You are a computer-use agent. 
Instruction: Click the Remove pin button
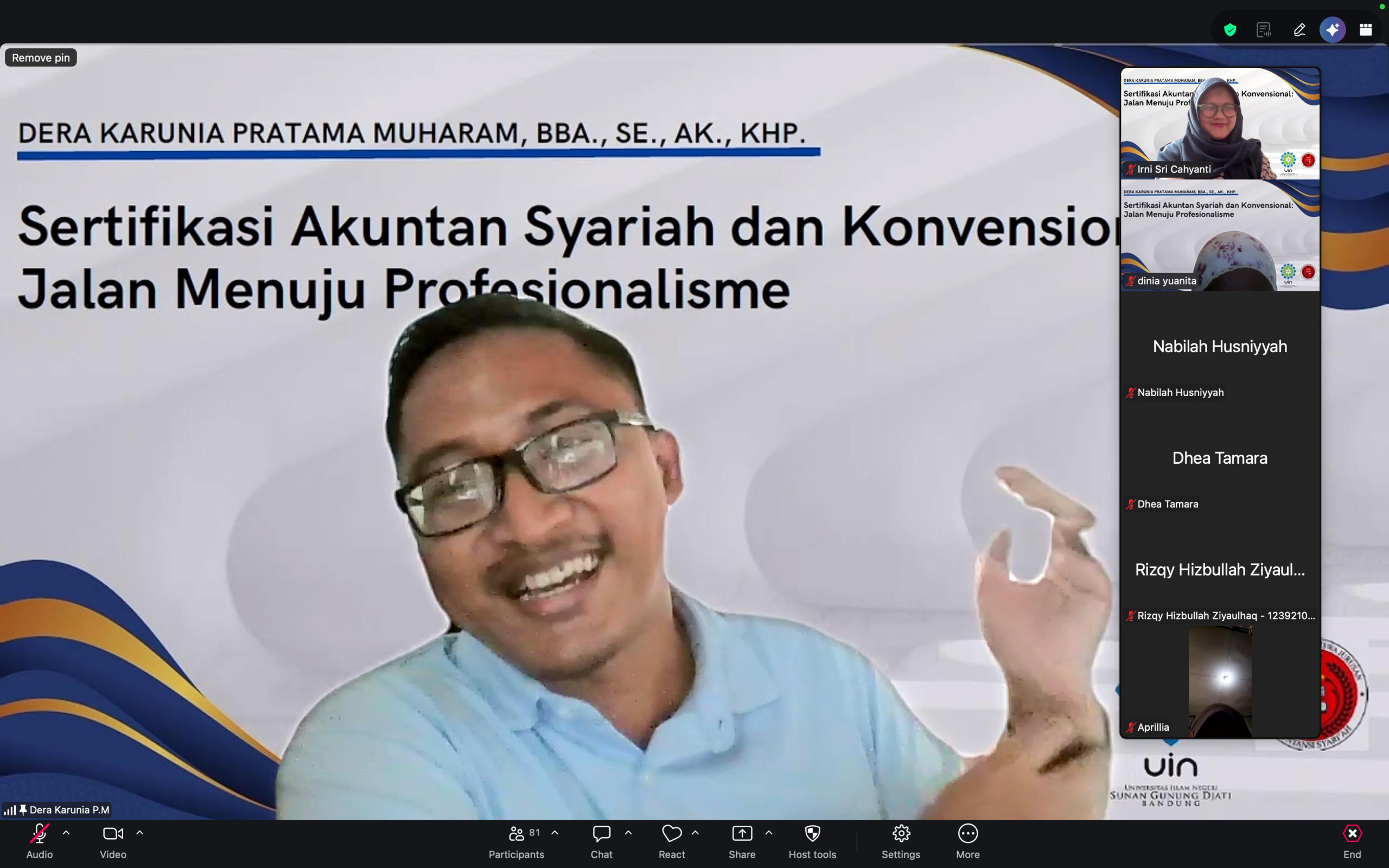point(40,58)
